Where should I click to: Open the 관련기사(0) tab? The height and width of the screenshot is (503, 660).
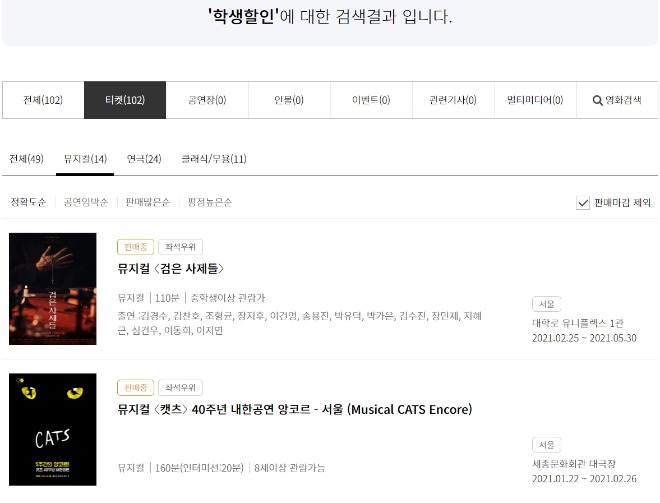click(x=453, y=100)
